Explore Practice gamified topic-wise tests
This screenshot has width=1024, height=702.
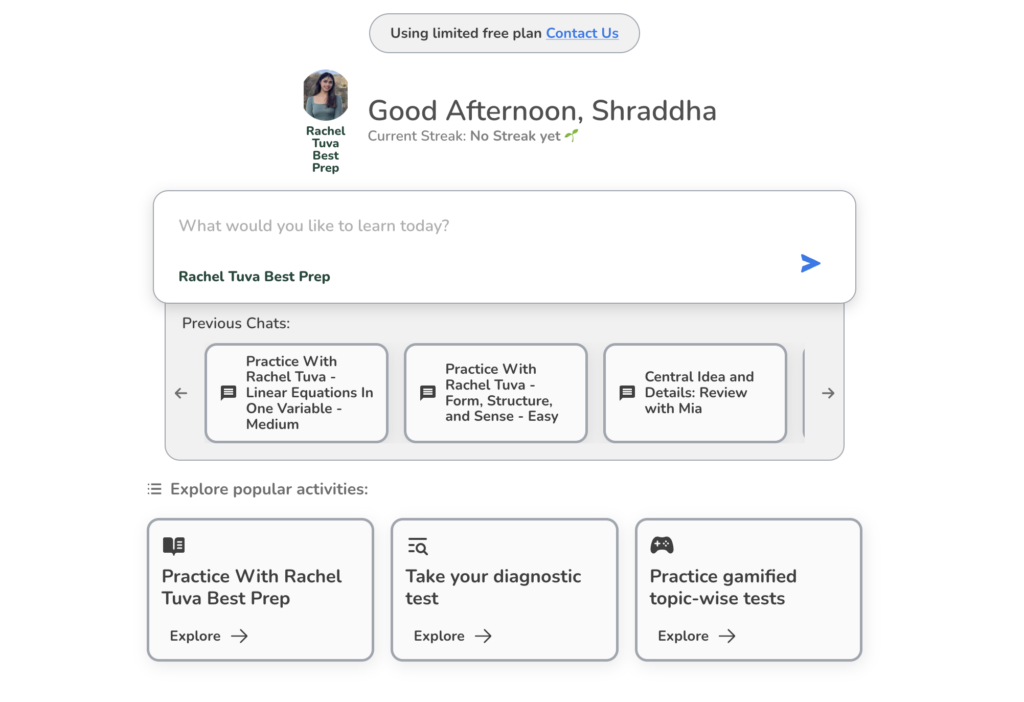tap(696, 636)
